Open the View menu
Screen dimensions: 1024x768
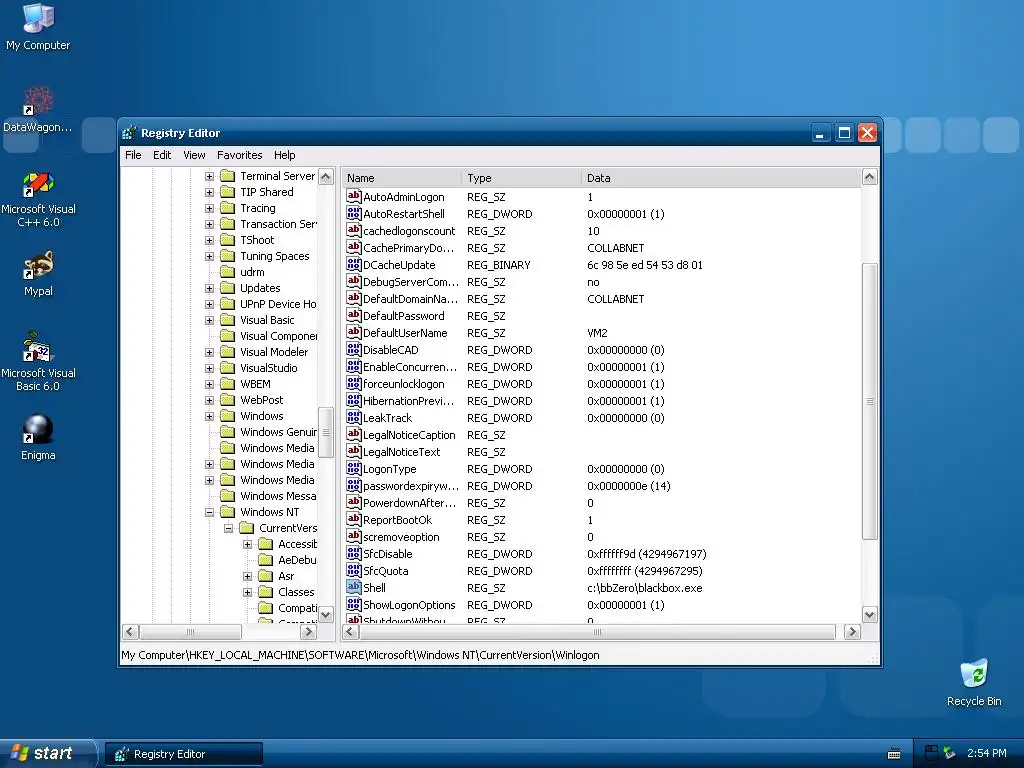point(194,155)
